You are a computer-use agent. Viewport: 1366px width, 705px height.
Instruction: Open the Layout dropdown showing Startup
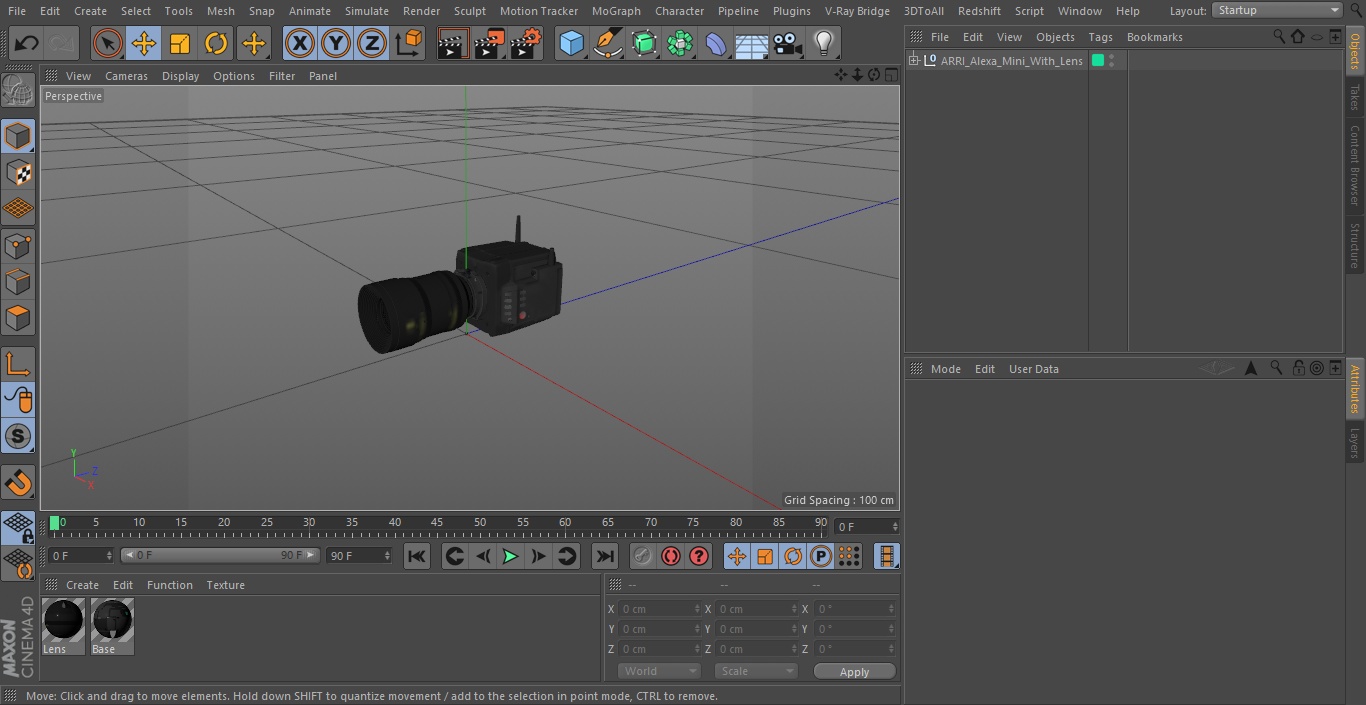1277,10
